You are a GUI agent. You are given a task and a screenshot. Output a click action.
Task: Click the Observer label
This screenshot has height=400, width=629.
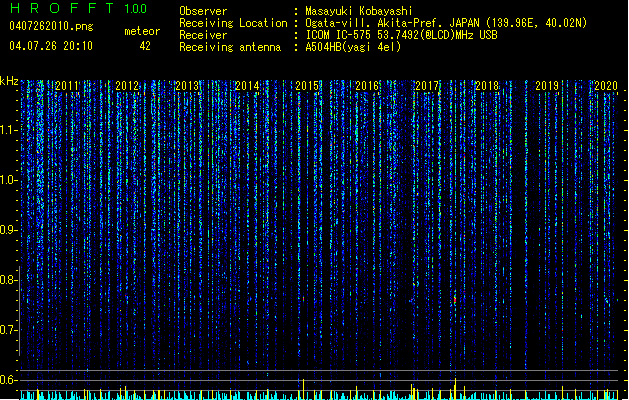click(203, 11)
